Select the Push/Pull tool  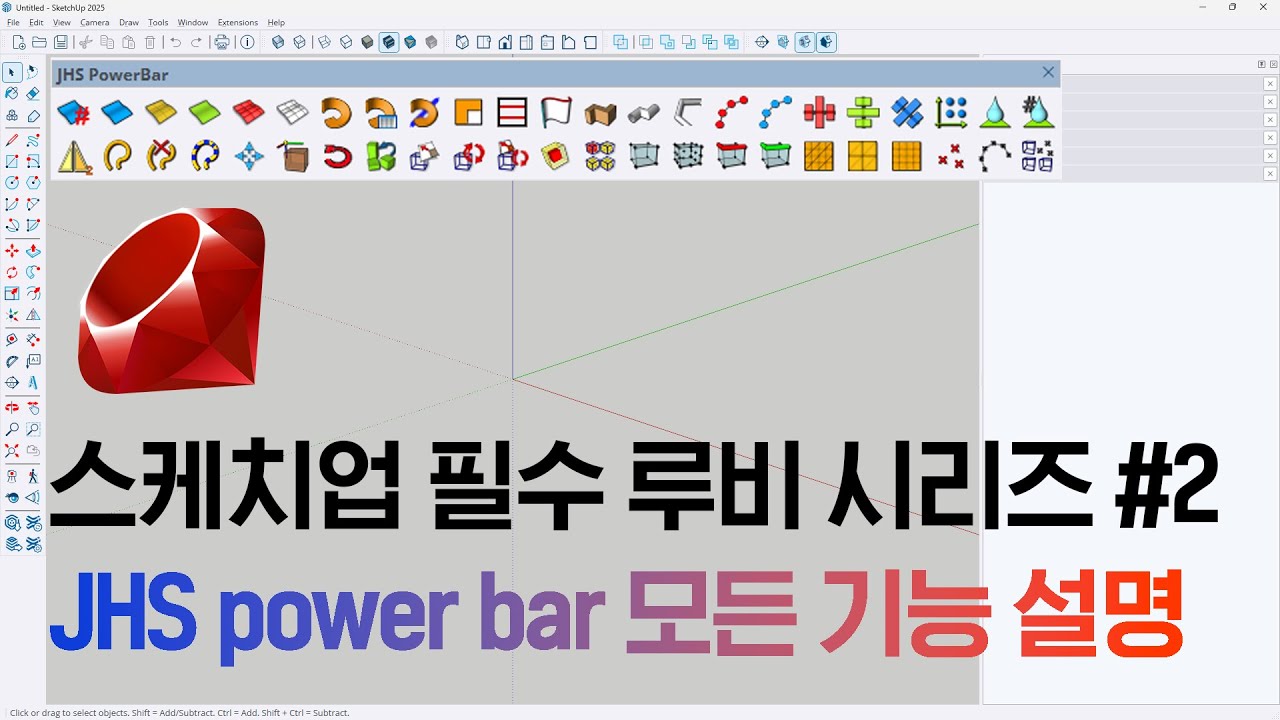[33, 250]
